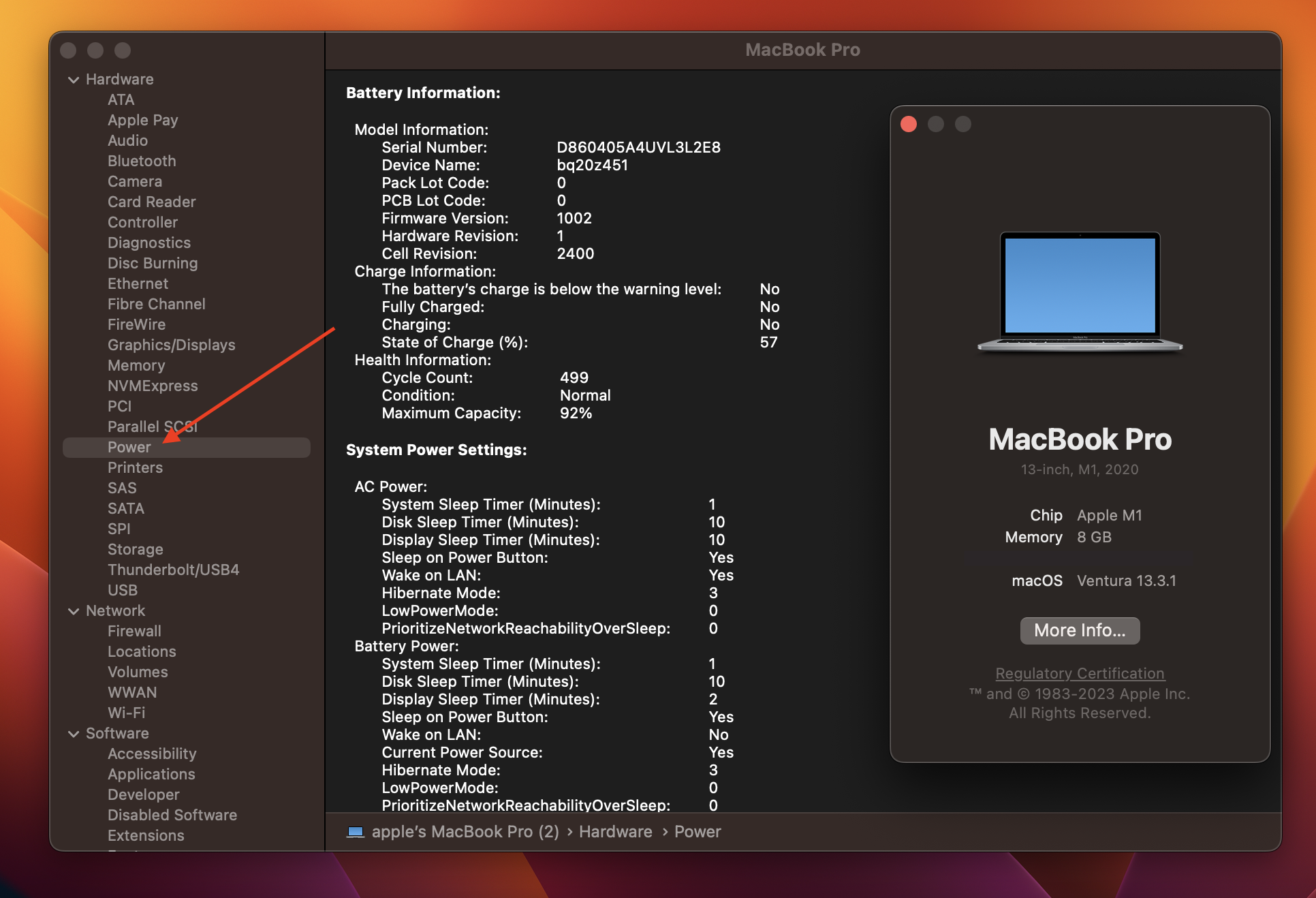Select Accessibility under Software
The height and width of the screenshot is (898, 1316).
(152, 754)
